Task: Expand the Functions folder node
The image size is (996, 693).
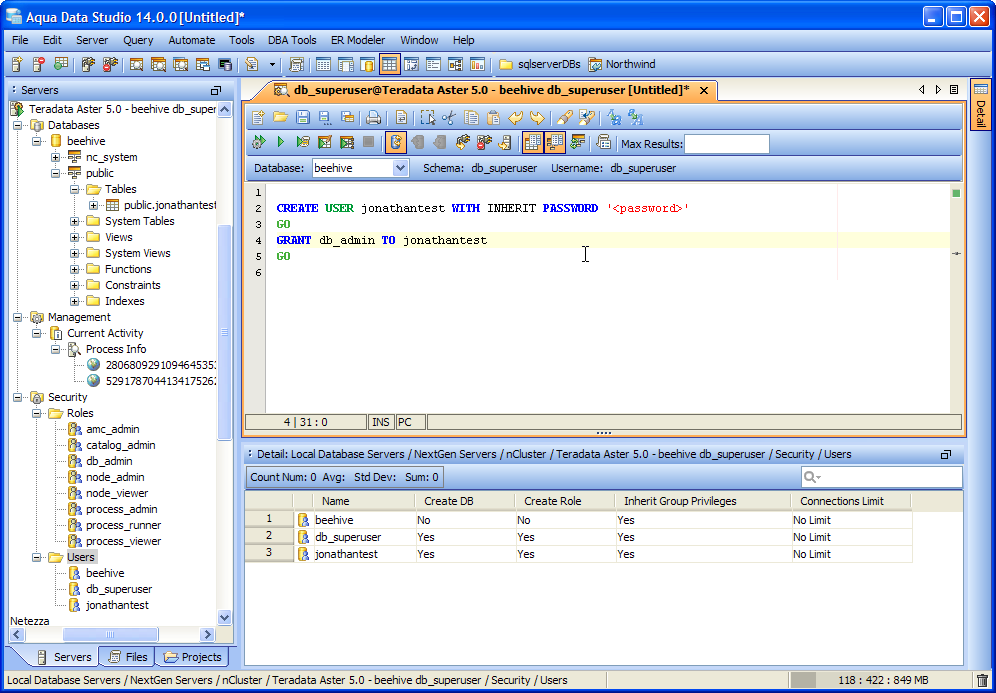Action: [x=74, y=269]
